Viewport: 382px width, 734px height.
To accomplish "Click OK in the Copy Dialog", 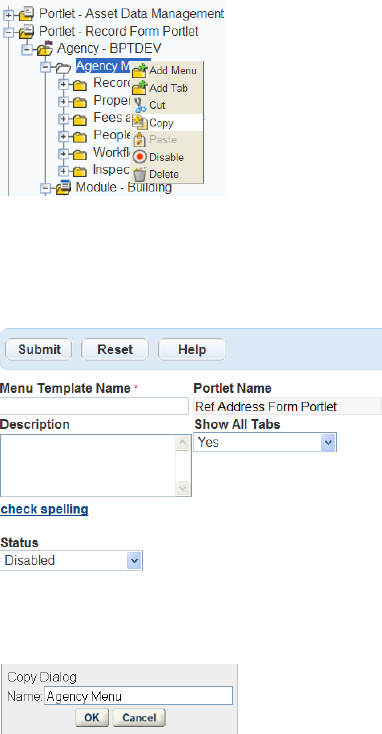I will [92, 718].
